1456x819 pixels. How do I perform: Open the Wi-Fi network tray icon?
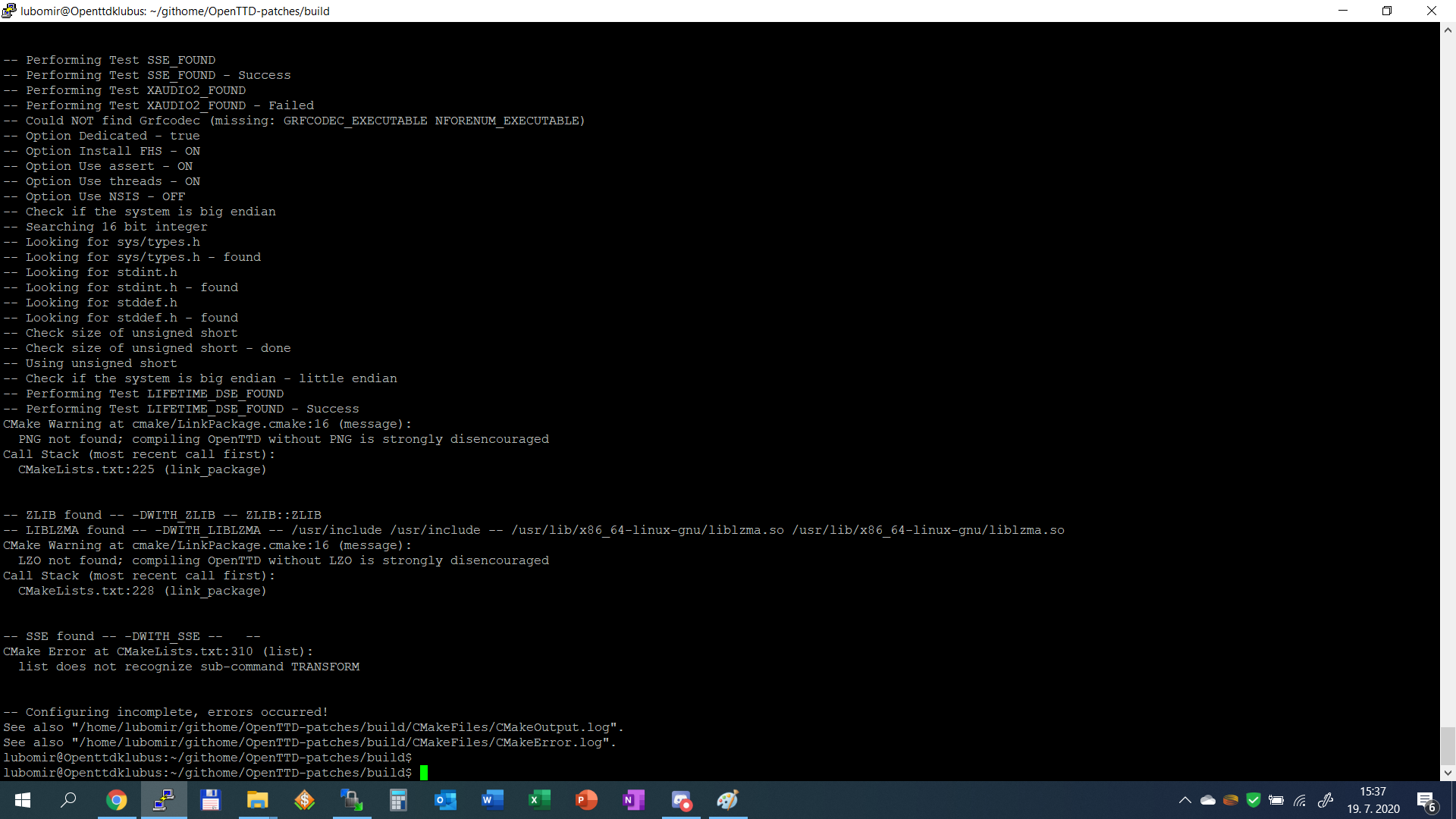tap(1300, 800)
